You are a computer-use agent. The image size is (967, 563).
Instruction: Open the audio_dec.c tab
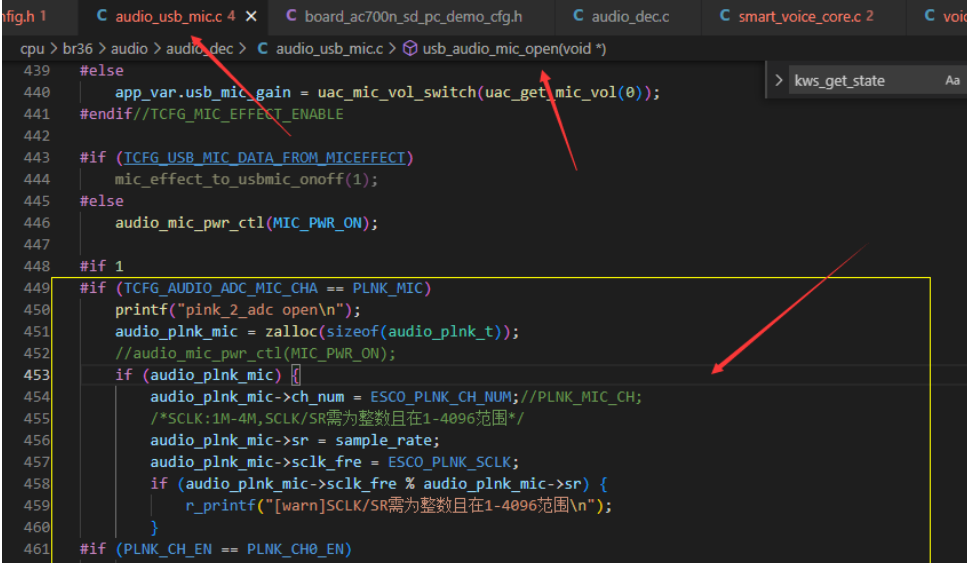(630, 17)
